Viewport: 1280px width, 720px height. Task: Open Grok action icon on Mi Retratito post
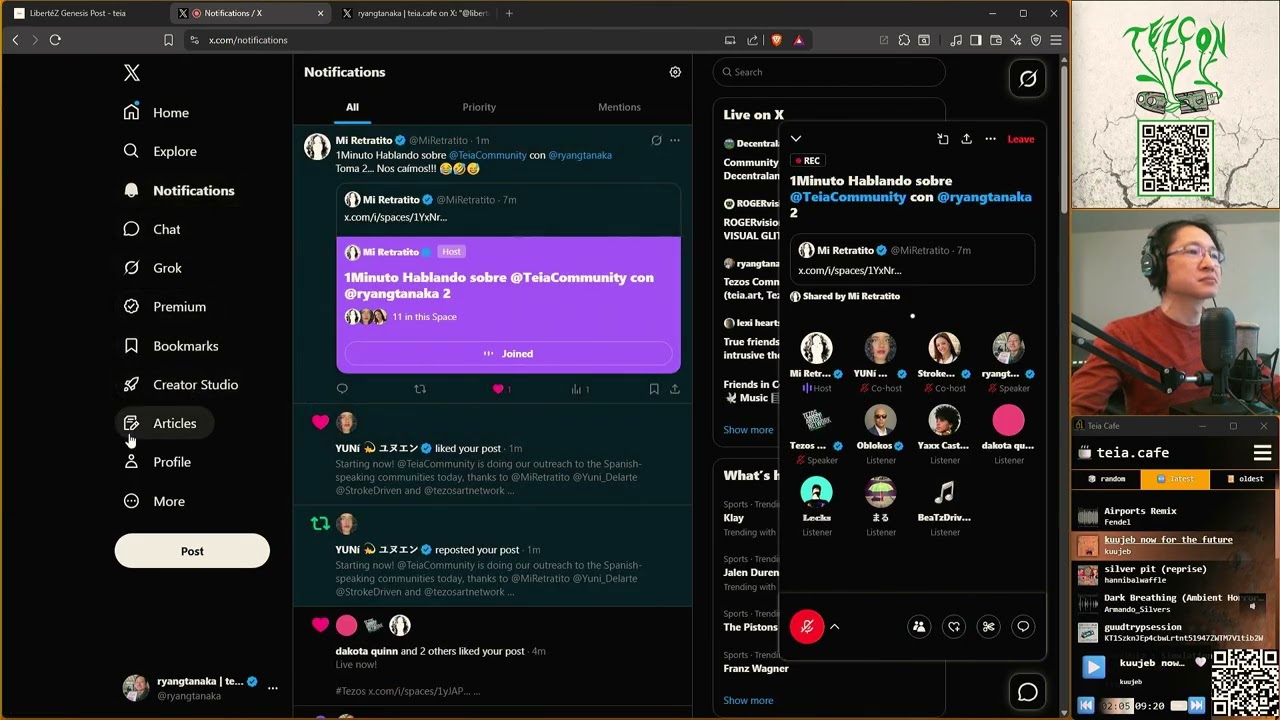click(656, 140)
